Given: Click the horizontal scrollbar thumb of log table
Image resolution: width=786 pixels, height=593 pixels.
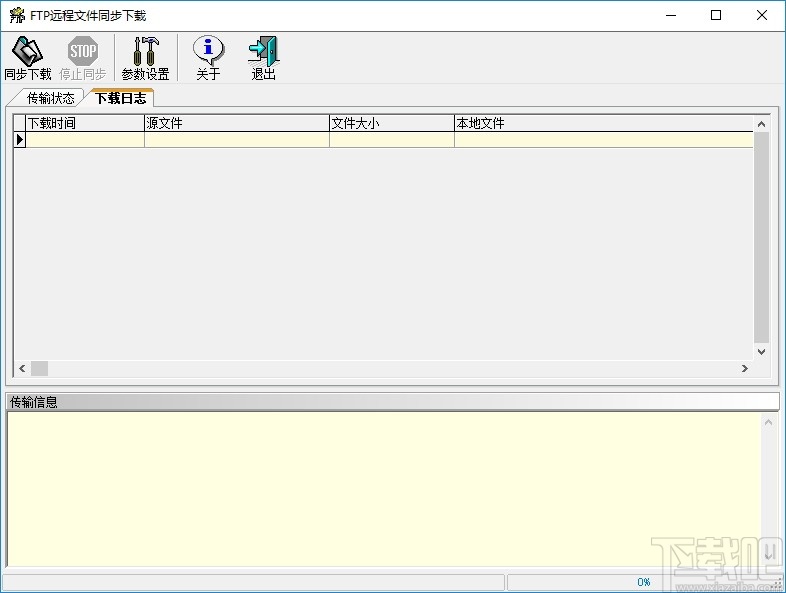Looking at the screenshot, I should tap(40, 368).
